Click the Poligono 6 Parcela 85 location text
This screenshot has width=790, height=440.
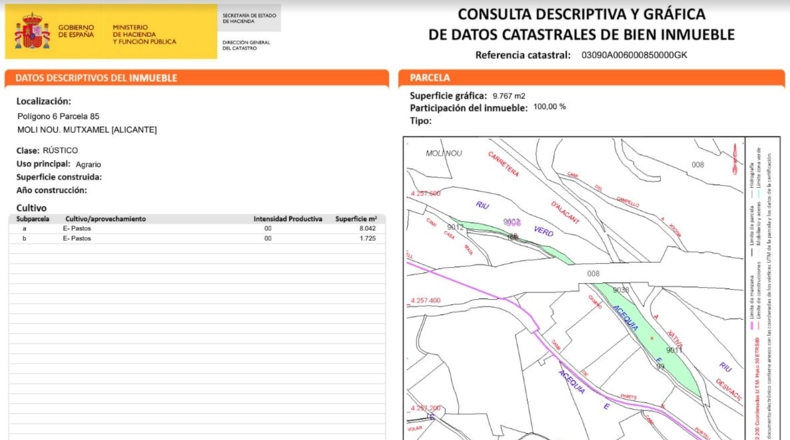point(58,116)
